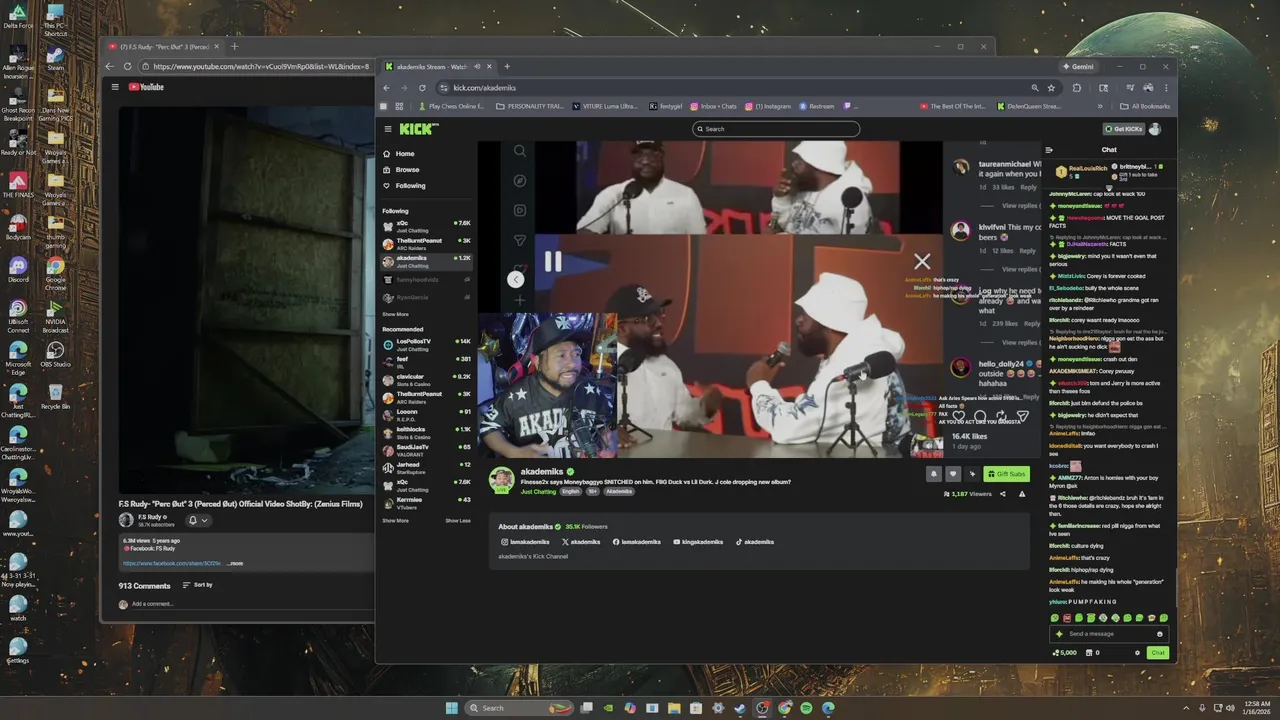Open Play Chess Online bookmark

coord(454,106)
